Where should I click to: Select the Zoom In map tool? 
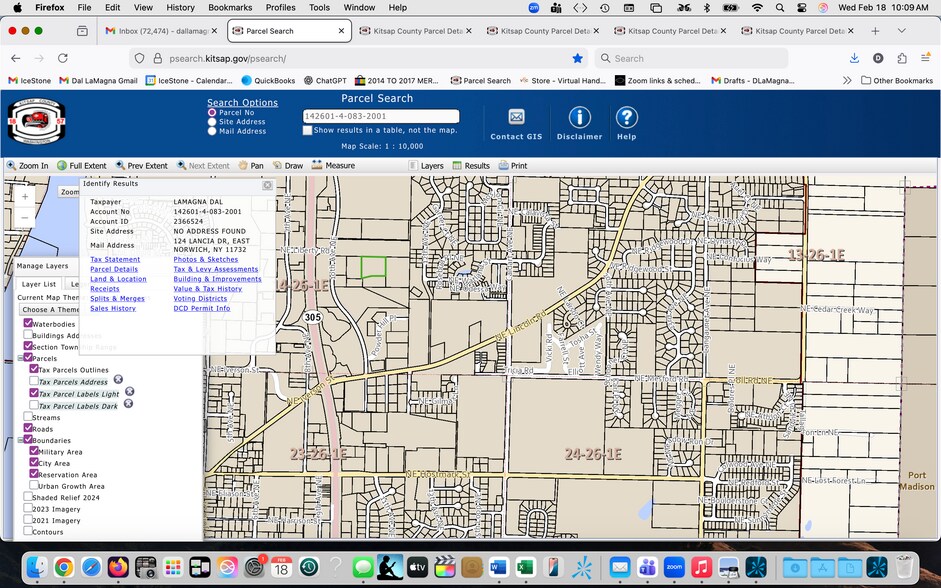[x=27, y=166]
